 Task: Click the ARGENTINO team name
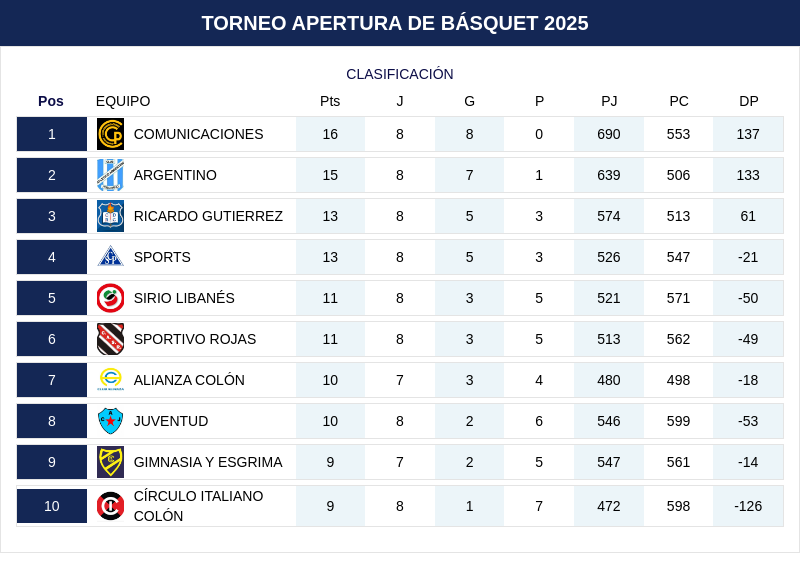point(175,175)
